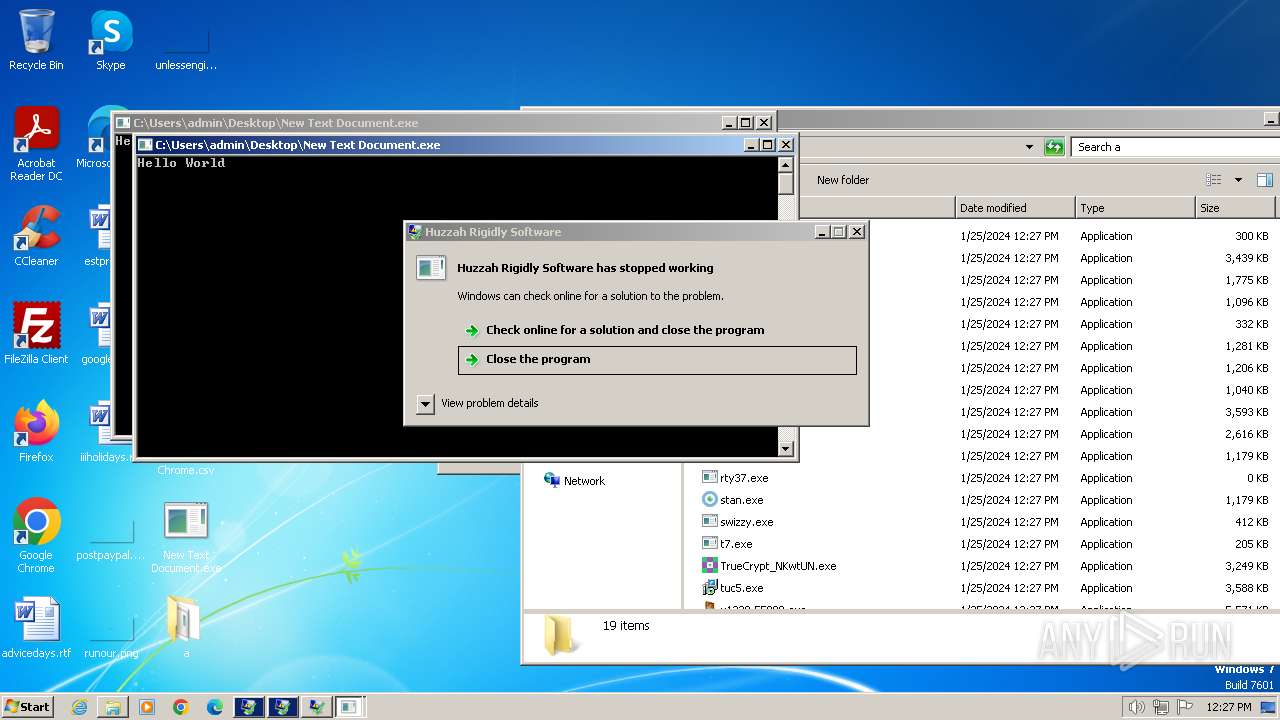Select the advicedays.rtf desktop file
The image size is (1280, 720).
click(36, 627)
